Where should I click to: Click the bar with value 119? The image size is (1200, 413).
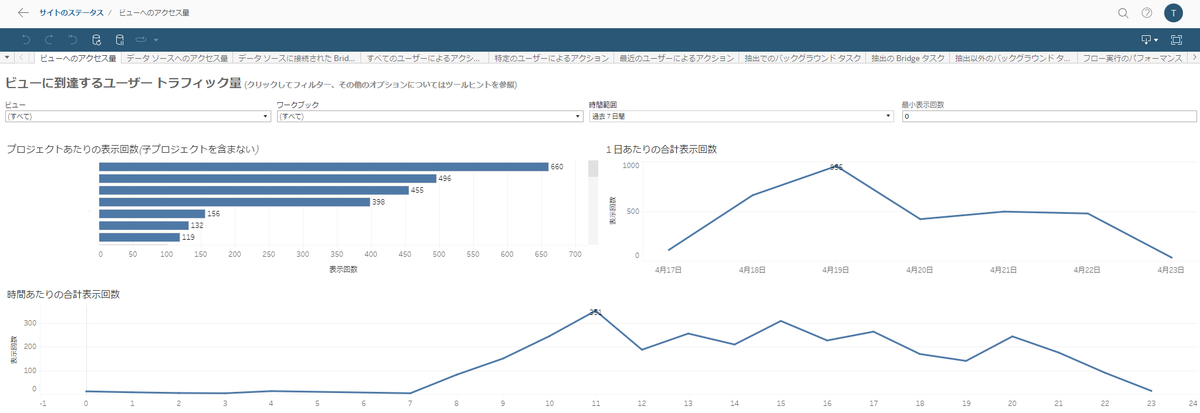click(x=140, y=237)
